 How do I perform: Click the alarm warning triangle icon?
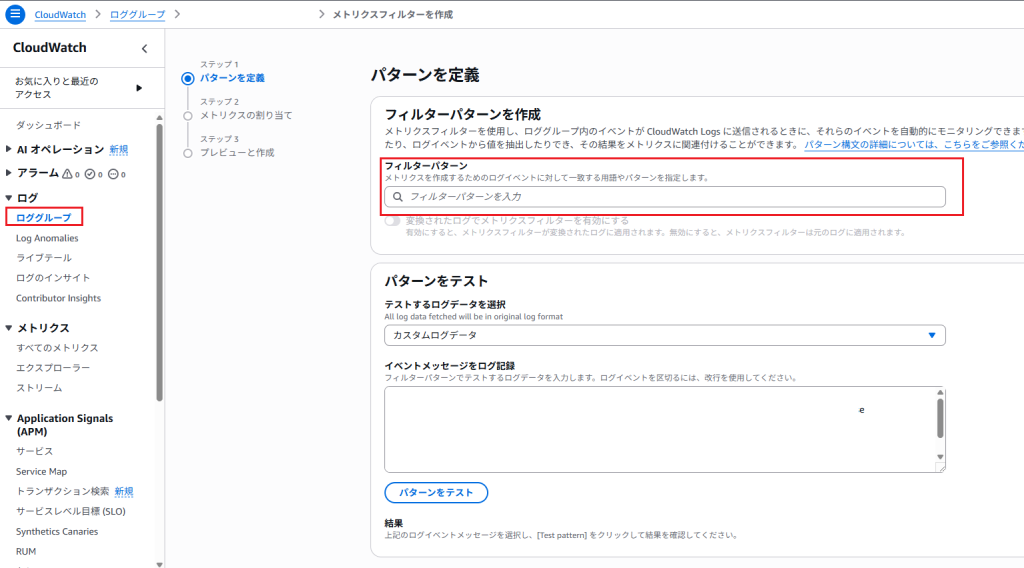coord(67,174)
